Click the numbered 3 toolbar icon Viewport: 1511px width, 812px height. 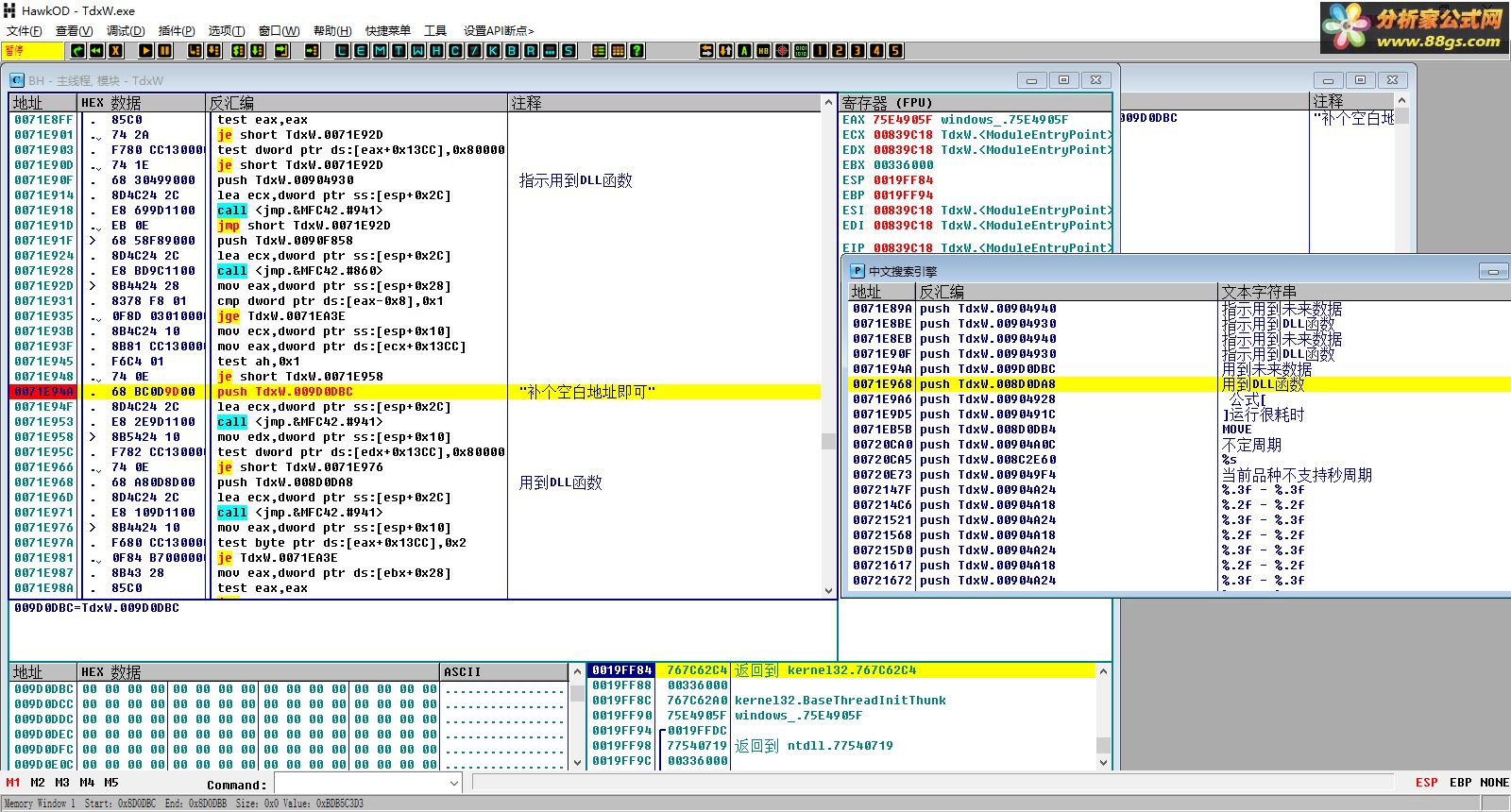857,51
